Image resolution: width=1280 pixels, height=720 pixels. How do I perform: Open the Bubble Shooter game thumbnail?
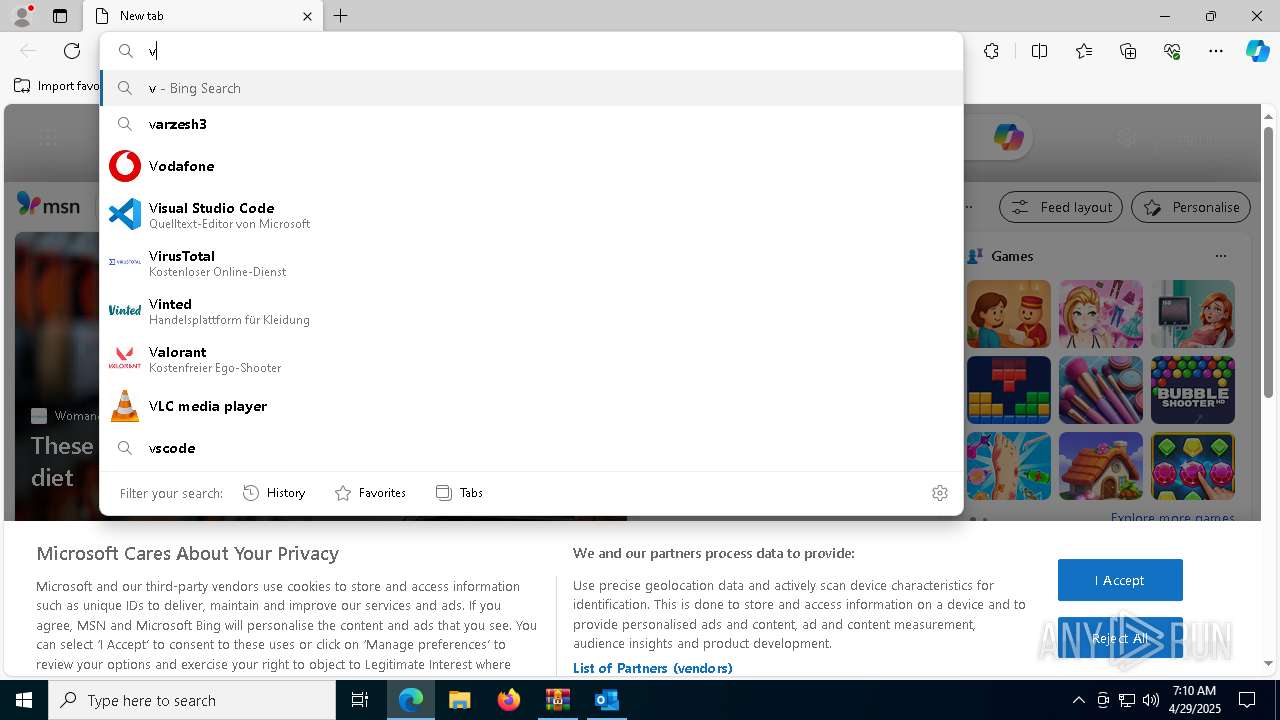pos(1193,390)
